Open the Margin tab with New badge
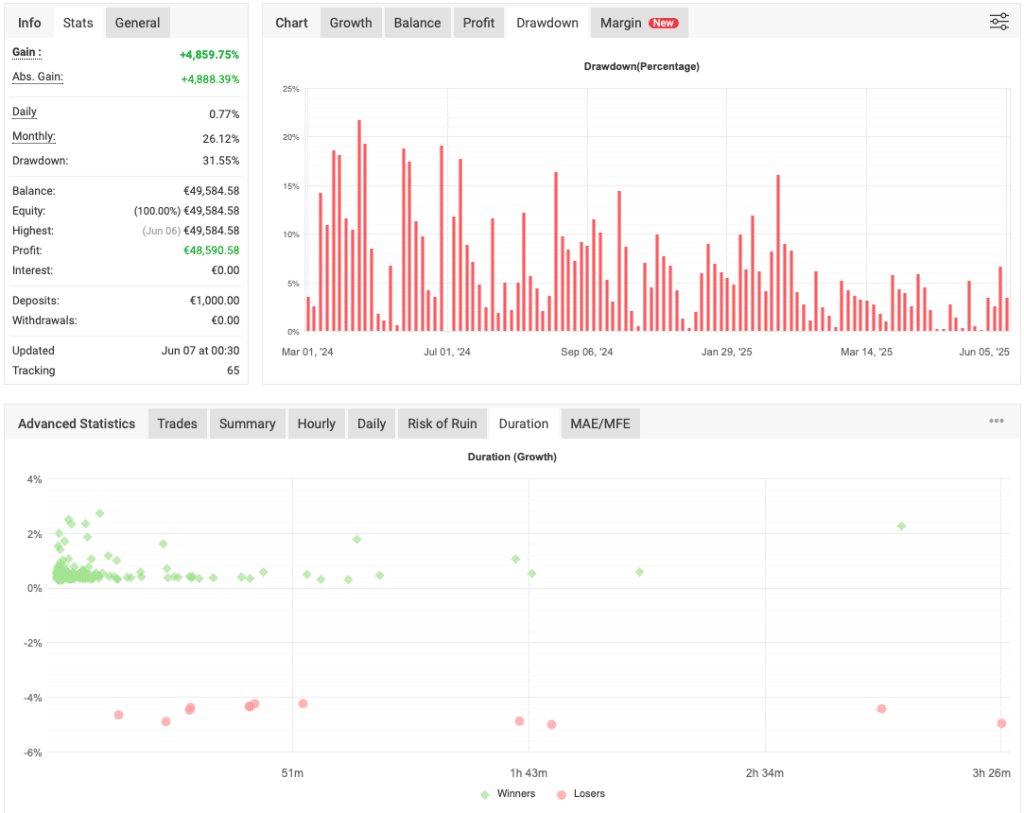This screenshot has height=813, width=1024. pos(638,22)
